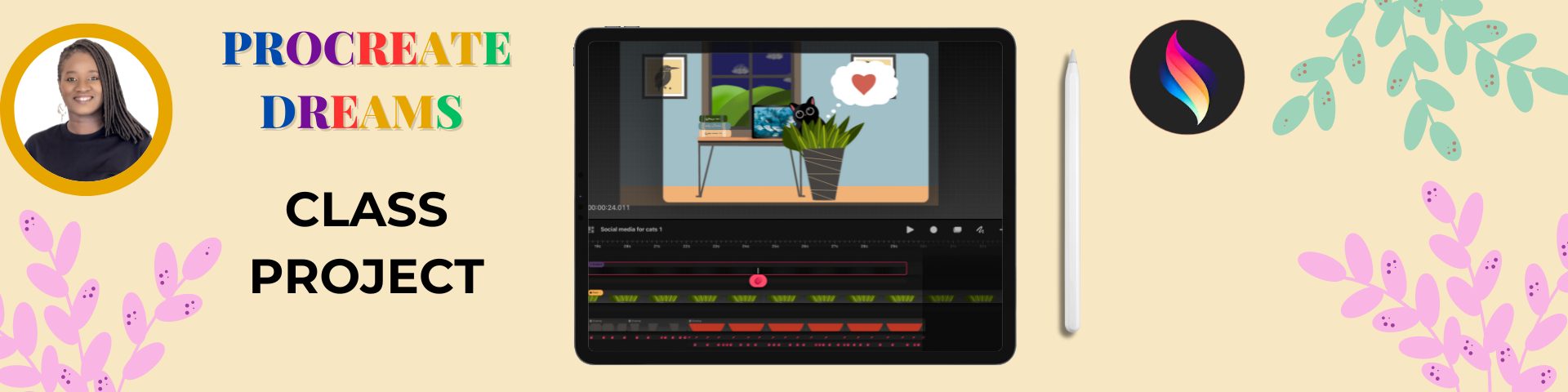
Task: Click the purple label tag on top track
Action: (596, 265)
